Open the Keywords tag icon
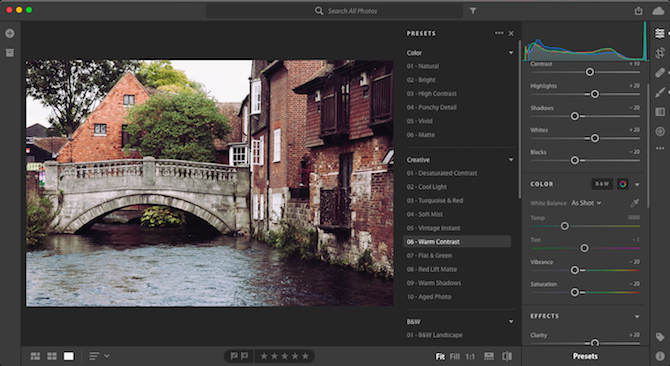Viewport: 670px width, 366px height. pyautogui.click(x=660, y=337)
